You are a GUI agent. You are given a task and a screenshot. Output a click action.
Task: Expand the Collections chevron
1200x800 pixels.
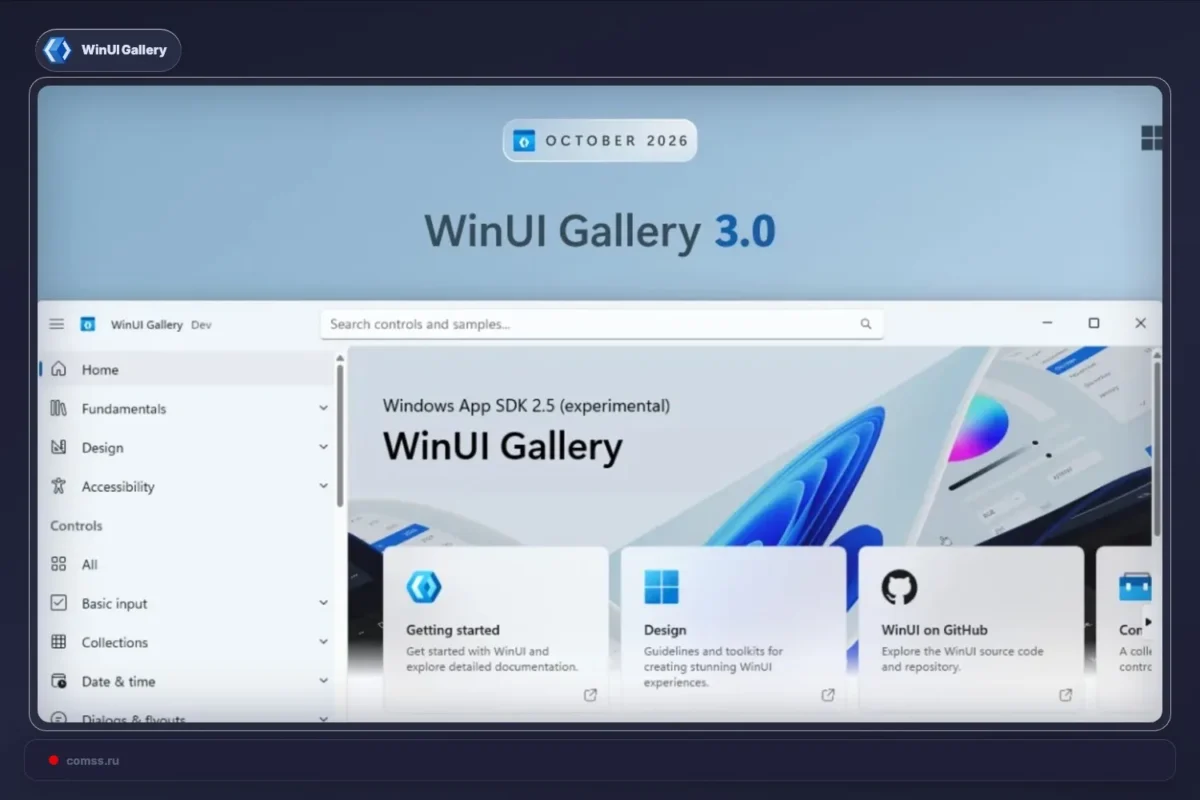tap(323, 642)
